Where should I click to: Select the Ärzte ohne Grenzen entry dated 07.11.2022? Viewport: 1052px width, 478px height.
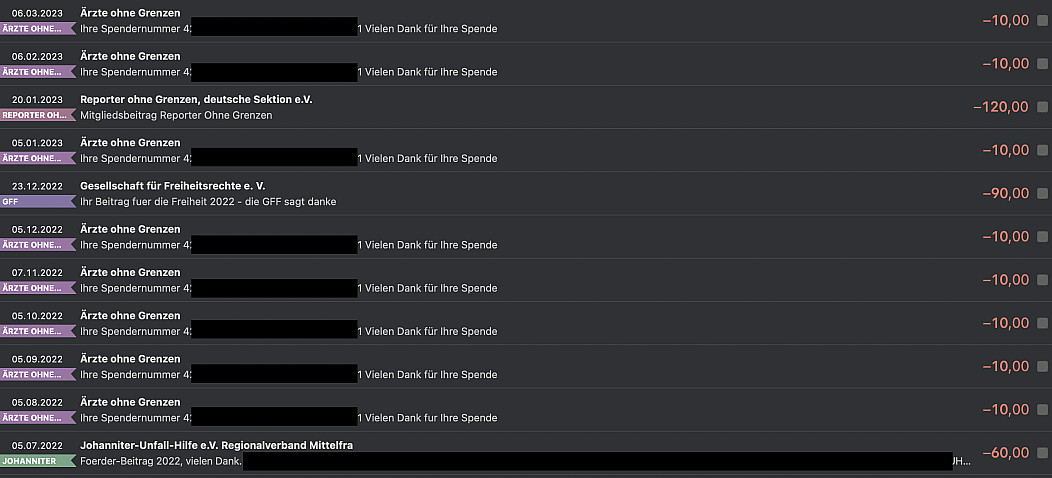click(x=130, y=272)
